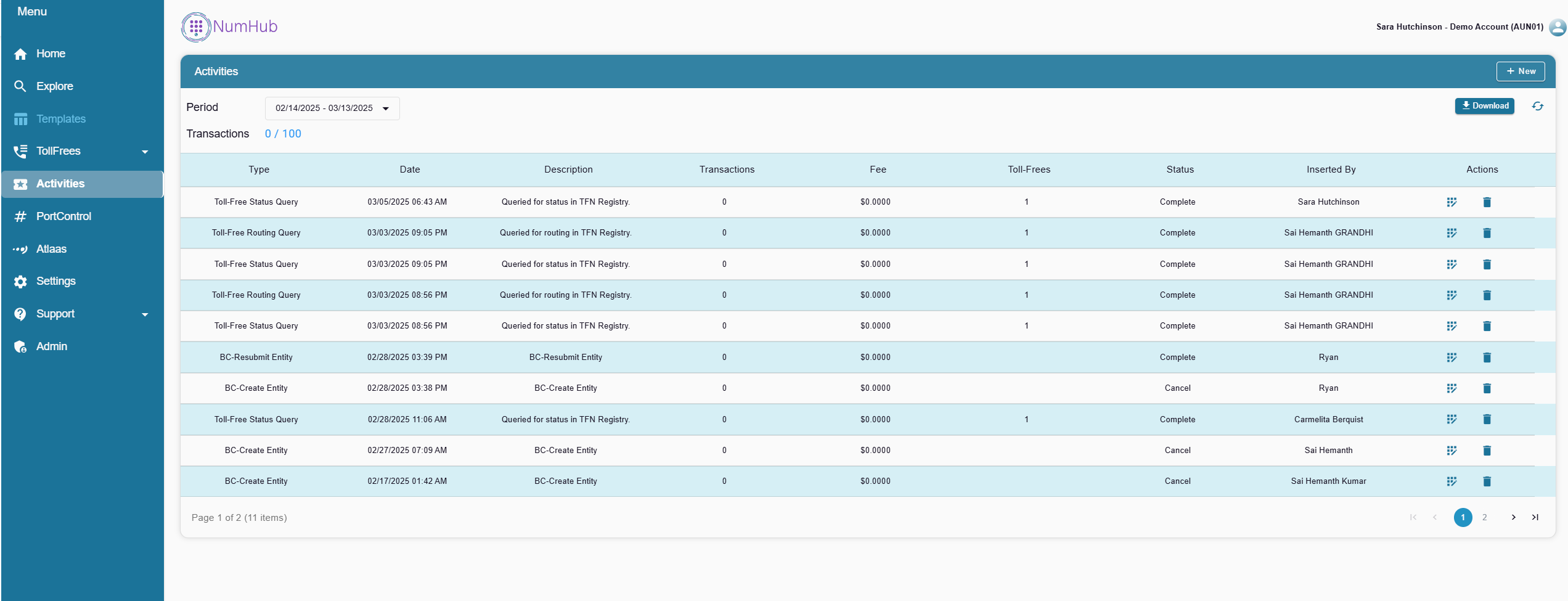Sort by the Date column header
Viewport: 1568px width, 601px height.
point(409,170)
